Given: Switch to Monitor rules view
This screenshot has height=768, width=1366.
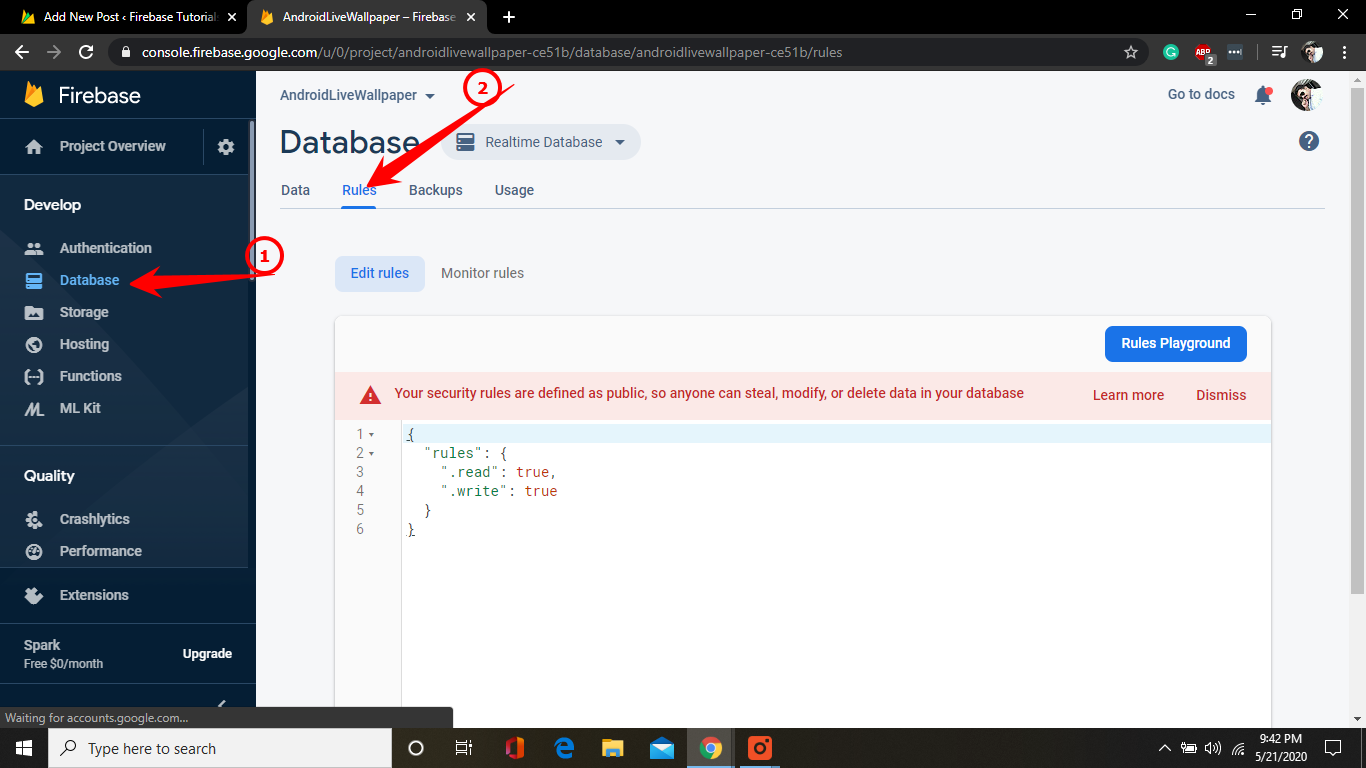Looking at the screenshot, I should coord(482,273).
